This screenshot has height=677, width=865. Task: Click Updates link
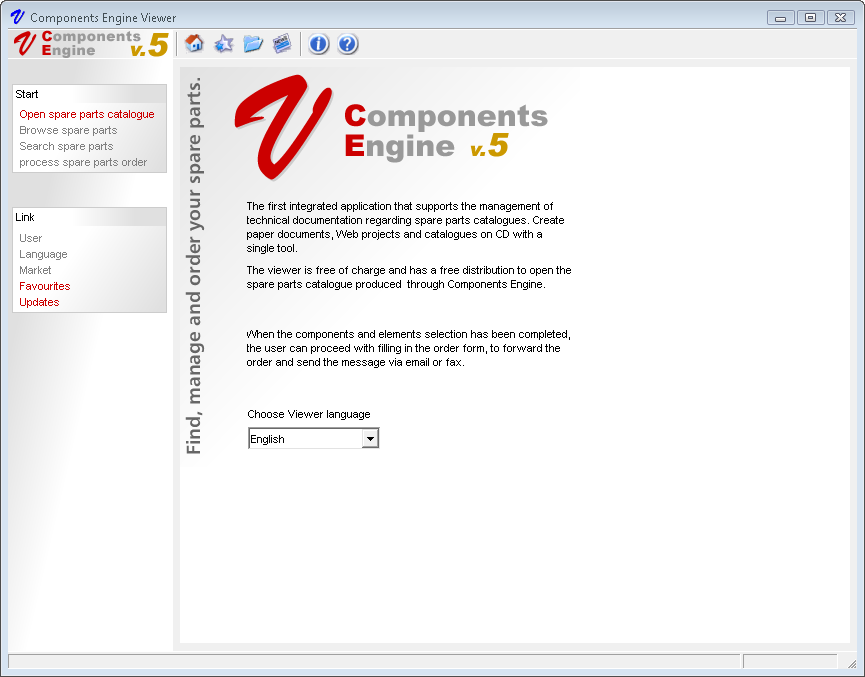coord(39,302)
